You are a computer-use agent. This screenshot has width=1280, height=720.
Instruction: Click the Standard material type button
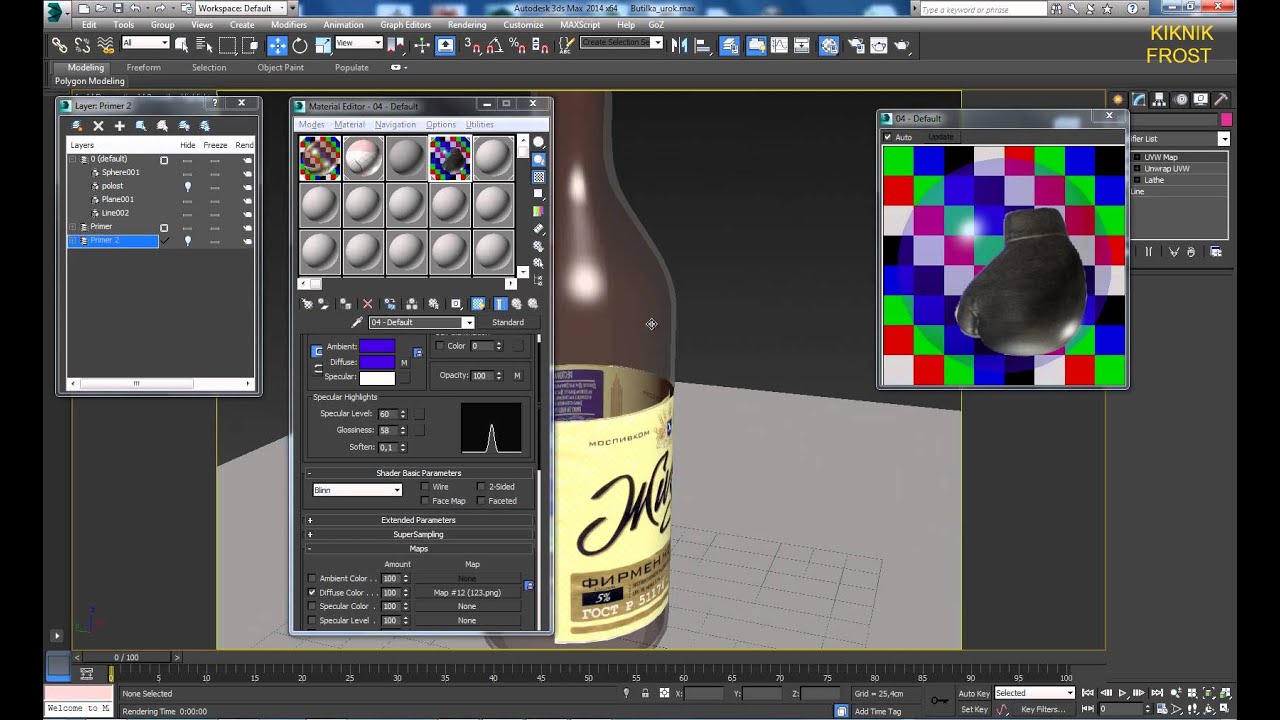507,322
